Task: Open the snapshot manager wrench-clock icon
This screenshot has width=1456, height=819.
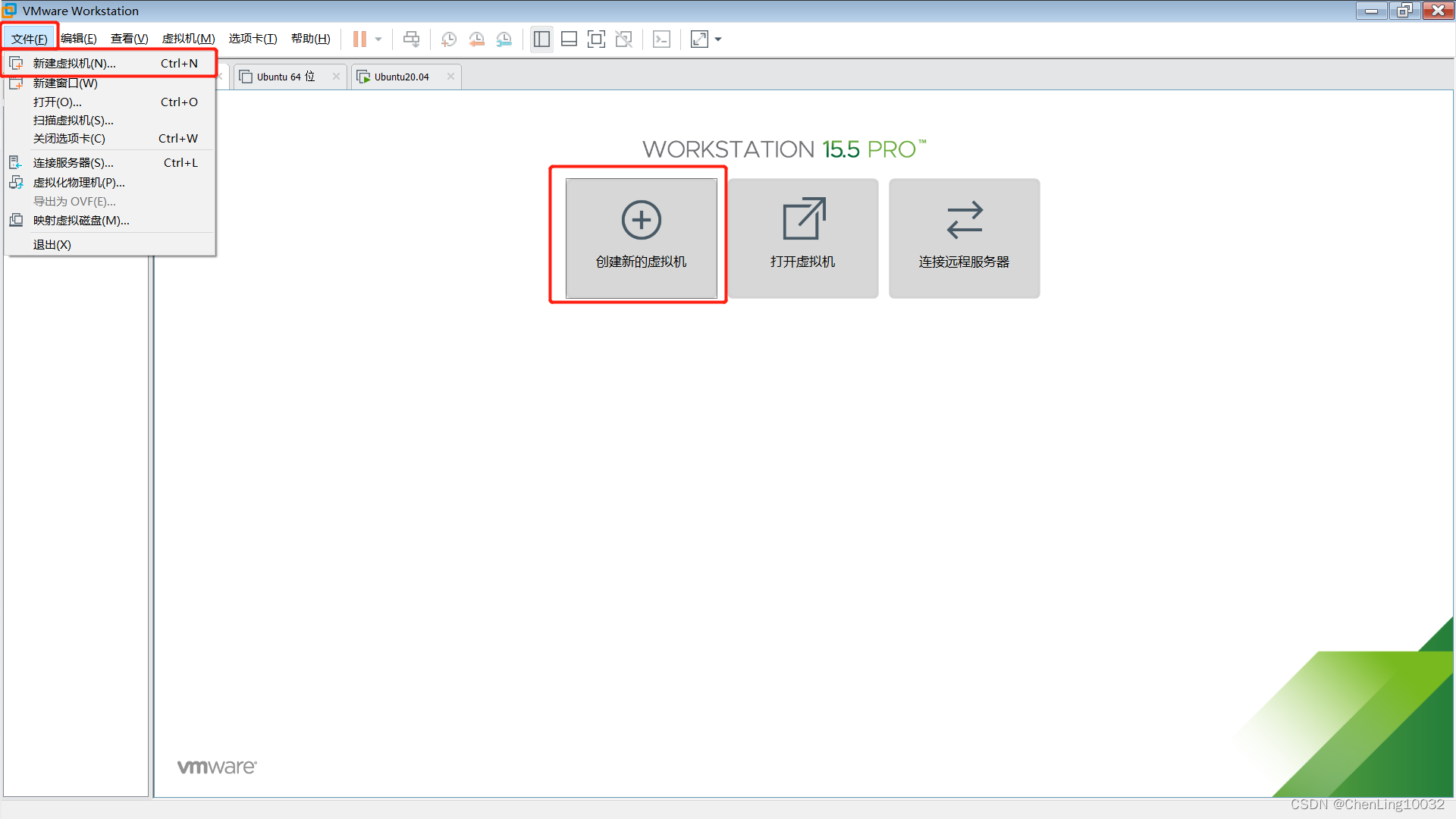Action: (504, 39)
